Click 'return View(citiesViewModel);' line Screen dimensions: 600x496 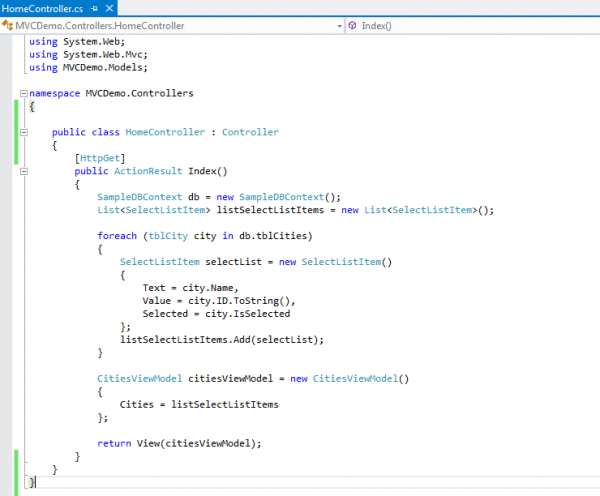click(179, 444)
